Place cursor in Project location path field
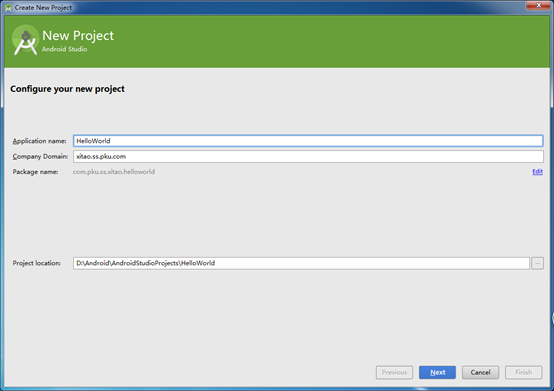This screenshot has height=391, width=554. coord(301,263)
